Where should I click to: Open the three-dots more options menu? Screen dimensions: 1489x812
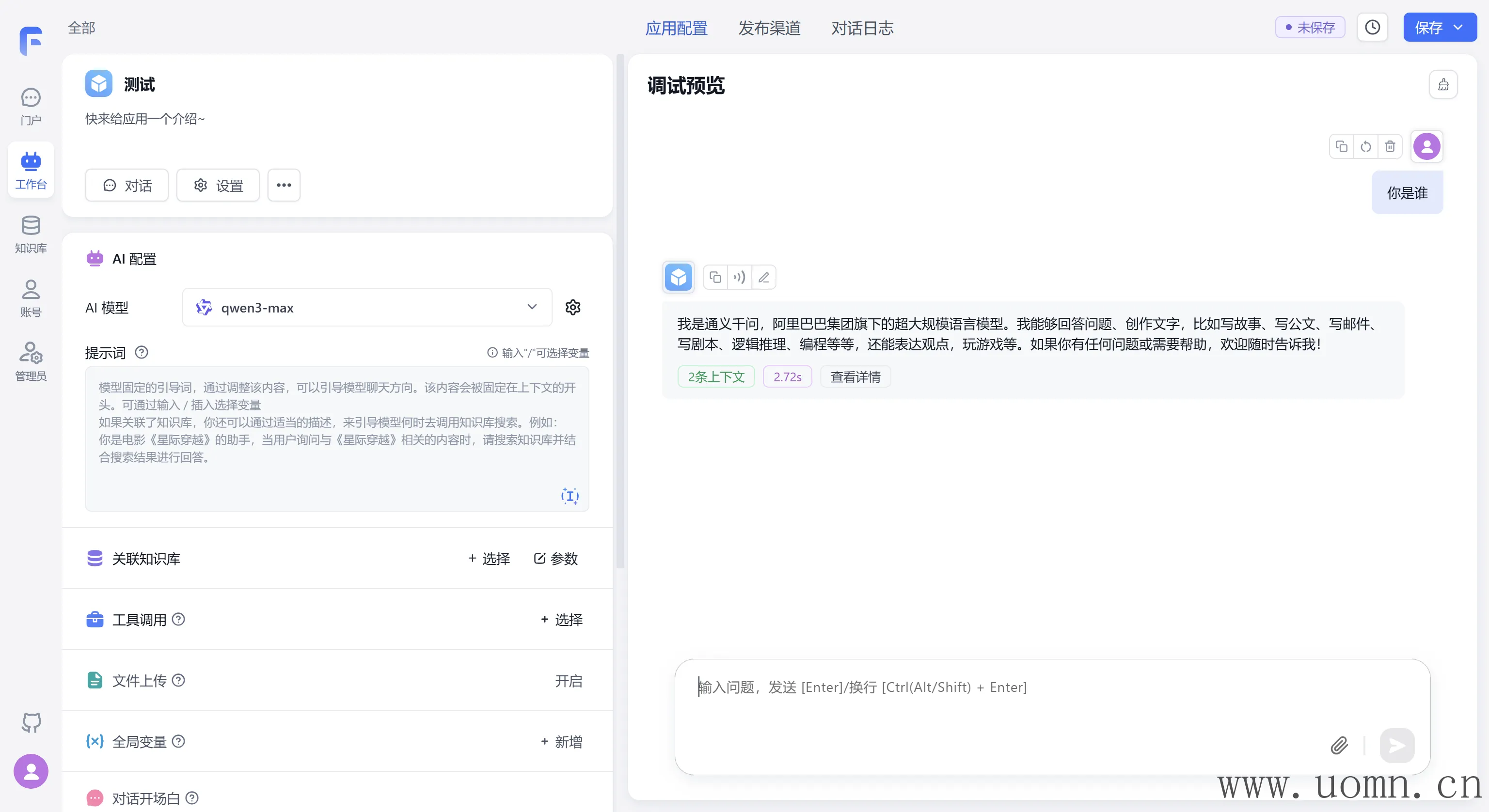coord(284,186)
